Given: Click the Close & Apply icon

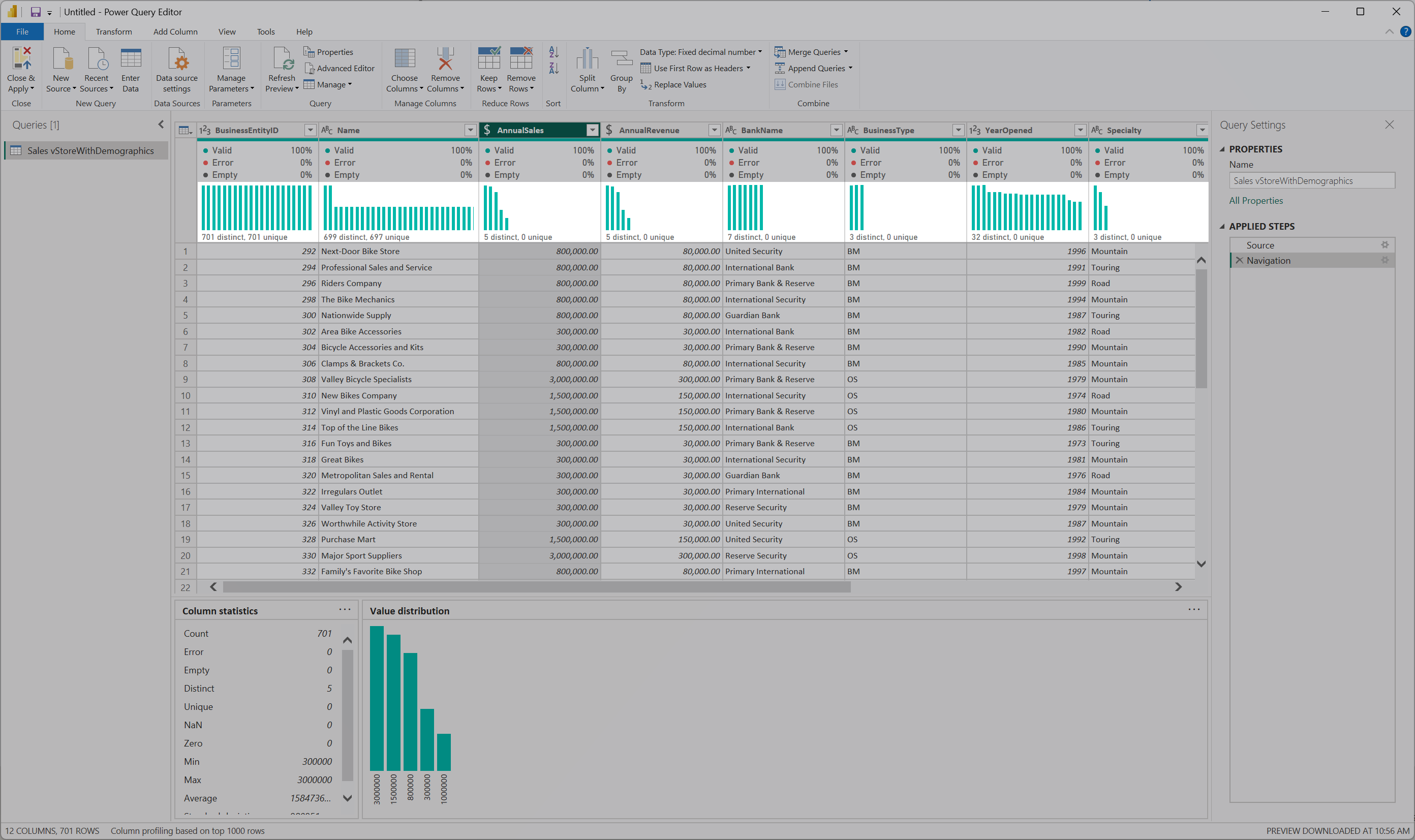Looking at the screenshot, I should point(21,59).
